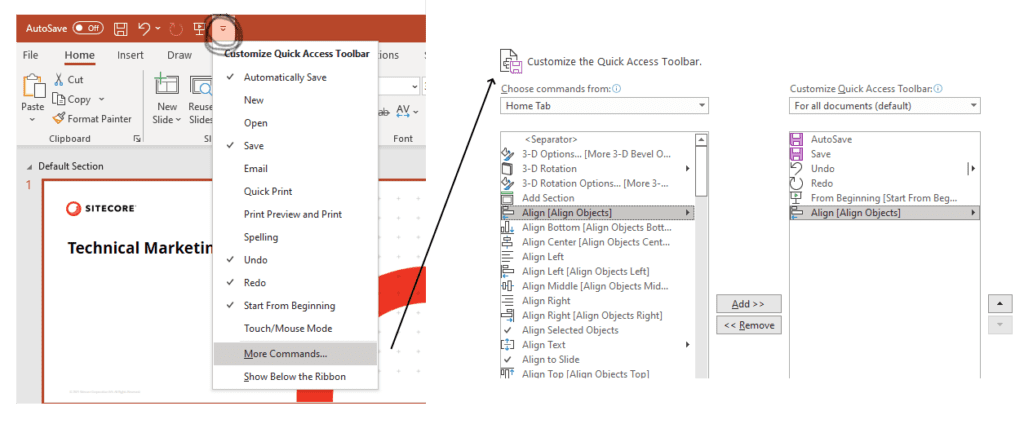This screenshot has height=424, width=1024.
Task: Click the Cut scissors command
Action: (68, 80)
